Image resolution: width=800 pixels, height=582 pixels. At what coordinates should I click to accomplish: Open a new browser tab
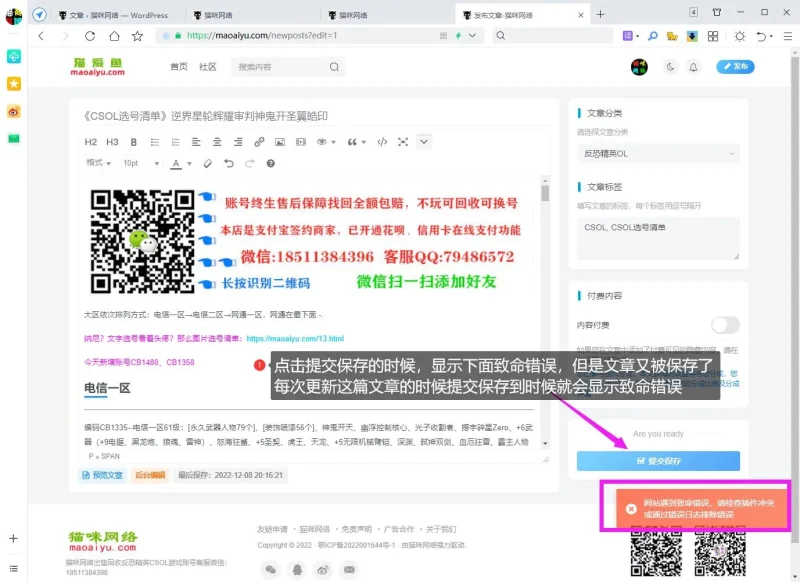601,15
